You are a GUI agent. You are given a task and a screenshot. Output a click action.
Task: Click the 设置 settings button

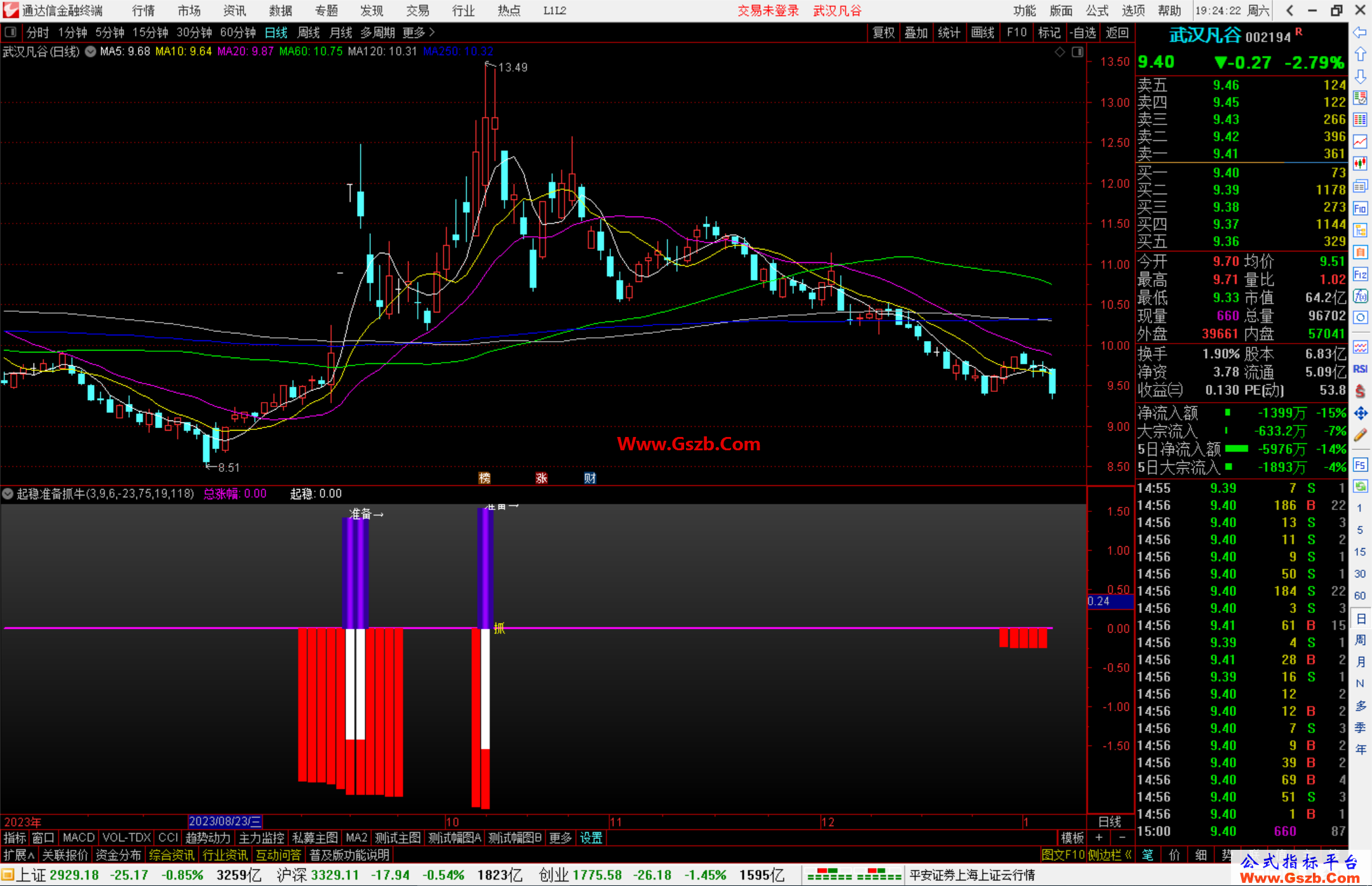tap(591, 838)
